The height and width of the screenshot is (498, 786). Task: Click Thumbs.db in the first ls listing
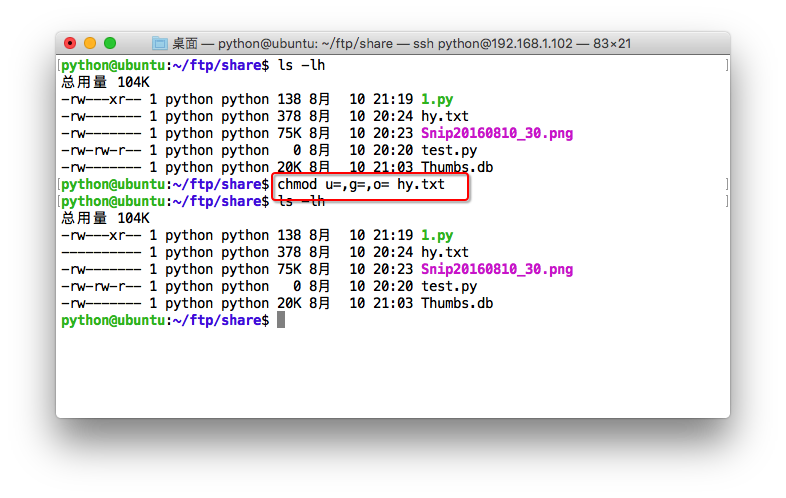[457, 168]
